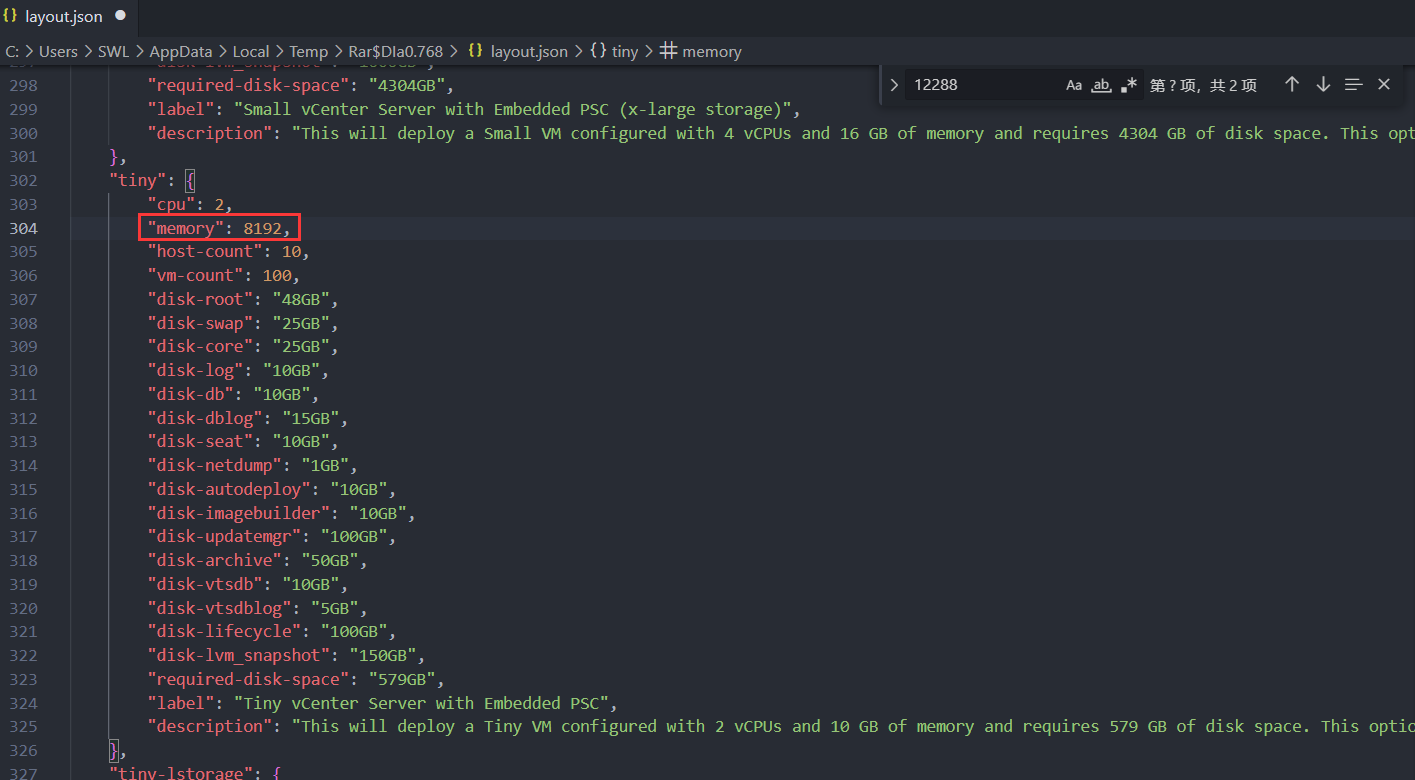The height and width of the screenshot is (780, 1415).
Task: Select the layout.json editor tab
Action: pos(63,16)
